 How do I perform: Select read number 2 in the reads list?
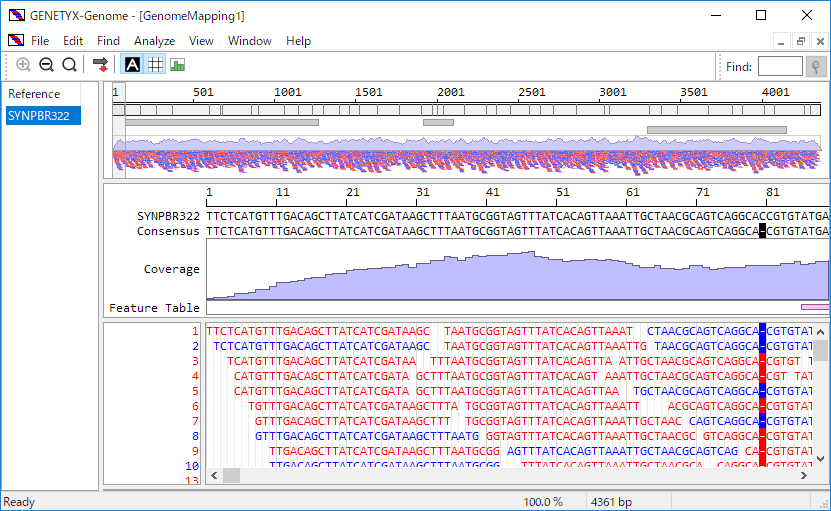195,346
